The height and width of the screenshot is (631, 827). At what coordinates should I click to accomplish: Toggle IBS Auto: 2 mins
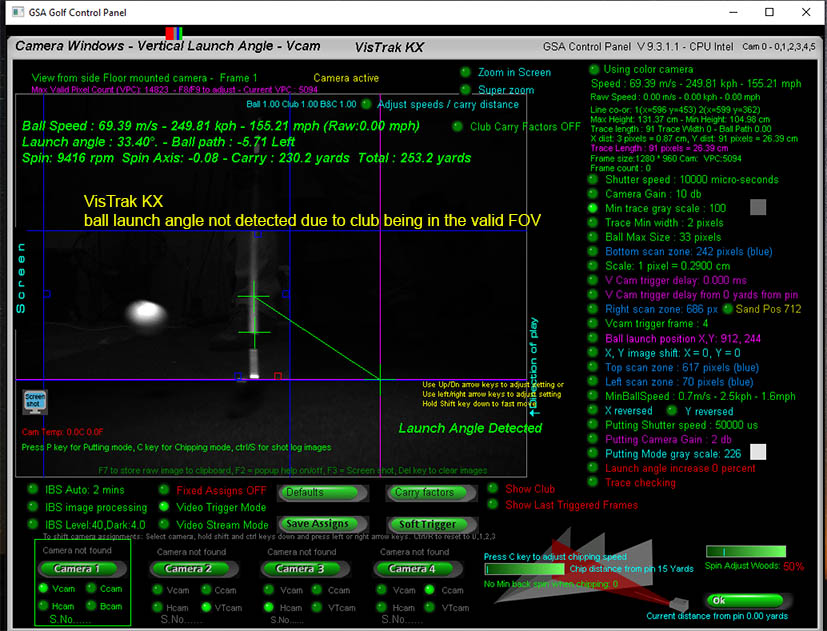click(x=33, y=489)
